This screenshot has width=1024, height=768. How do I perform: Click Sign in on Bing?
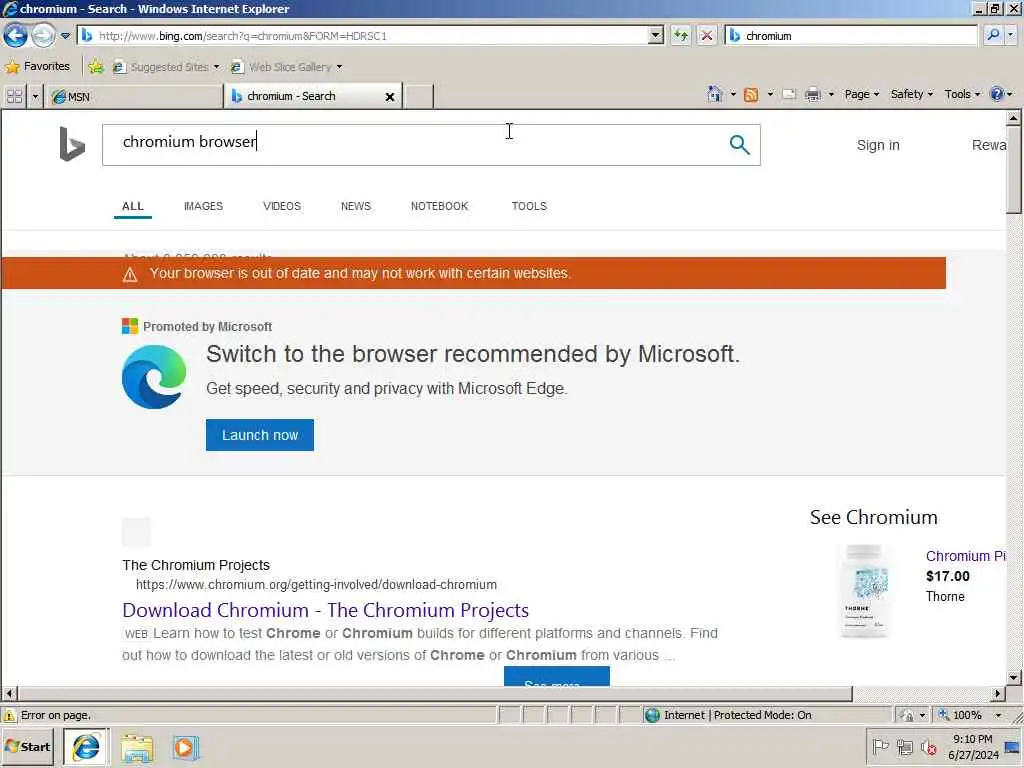pos(878,145)
